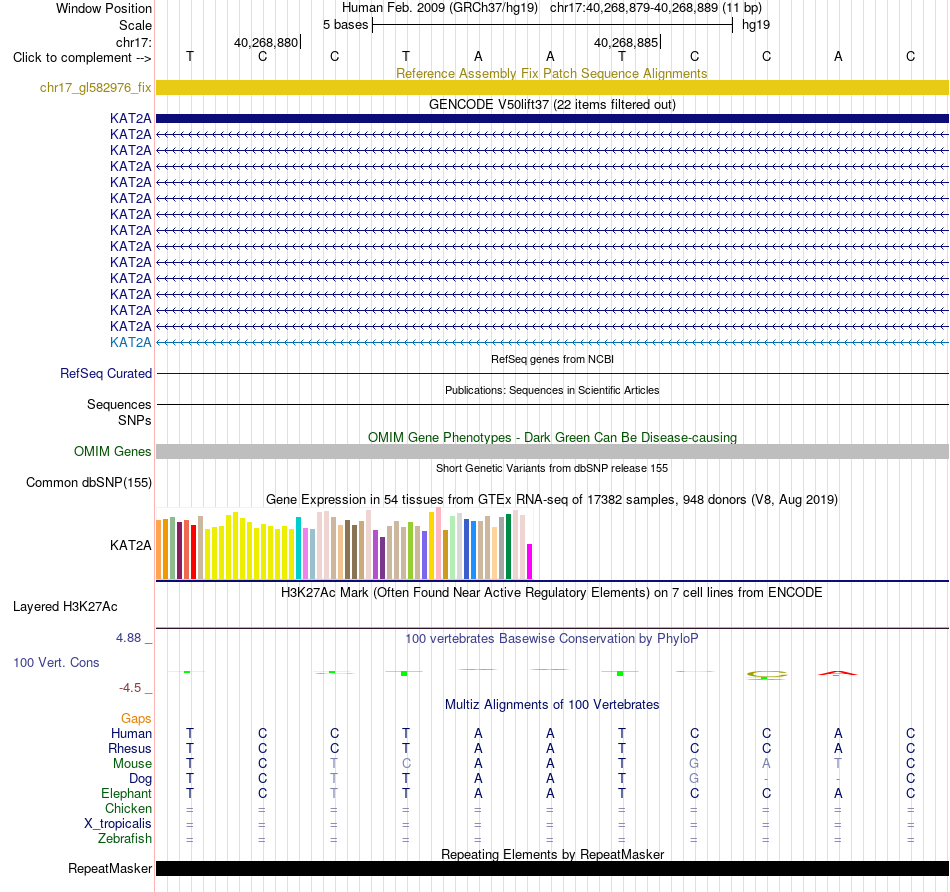Click the dark blue KAT2A exon bar
The height and width of the screenshot is (892, 950).
coord(552,118)
